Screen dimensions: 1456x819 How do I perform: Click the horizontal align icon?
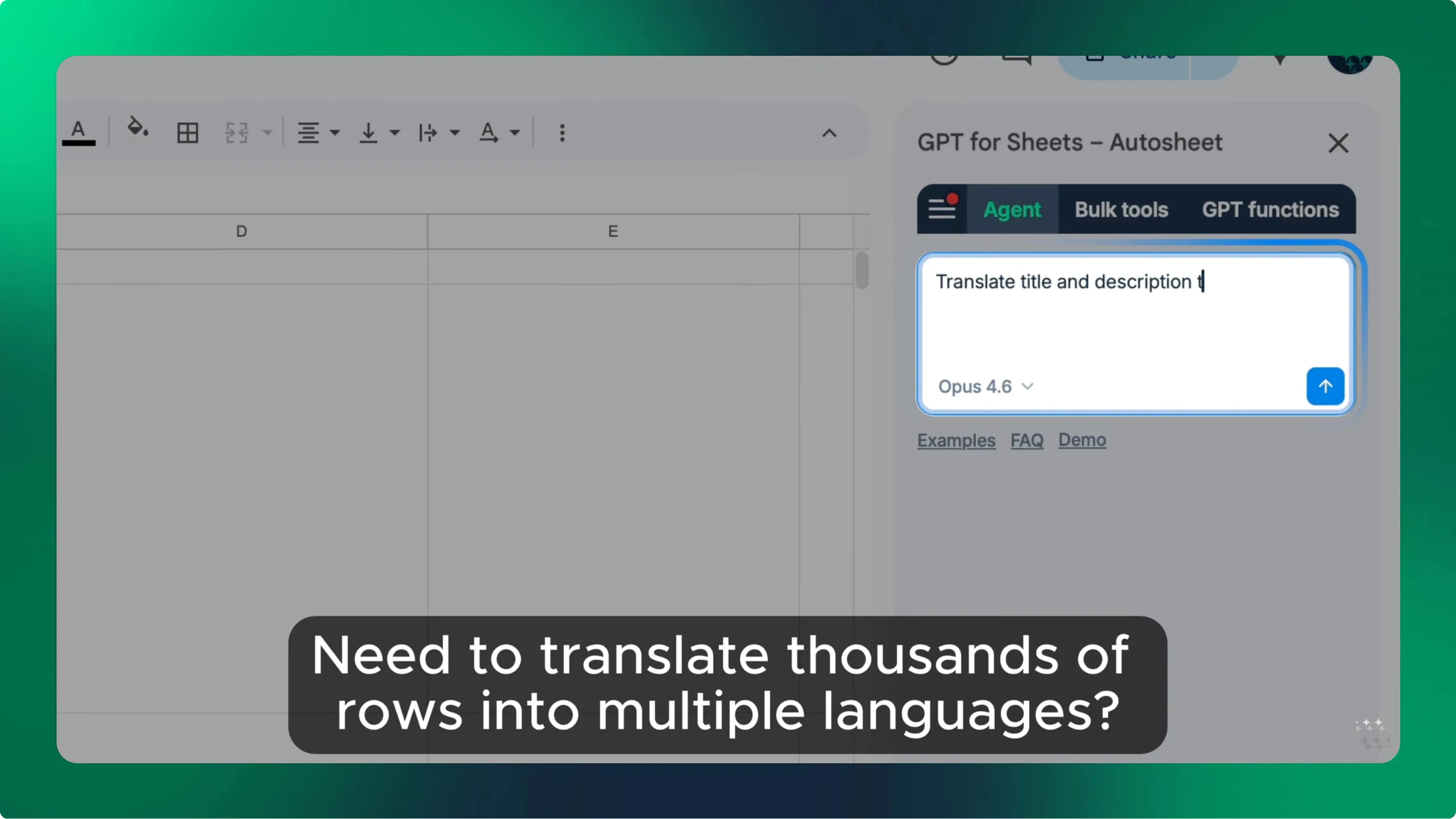click(x=308, y=133)
